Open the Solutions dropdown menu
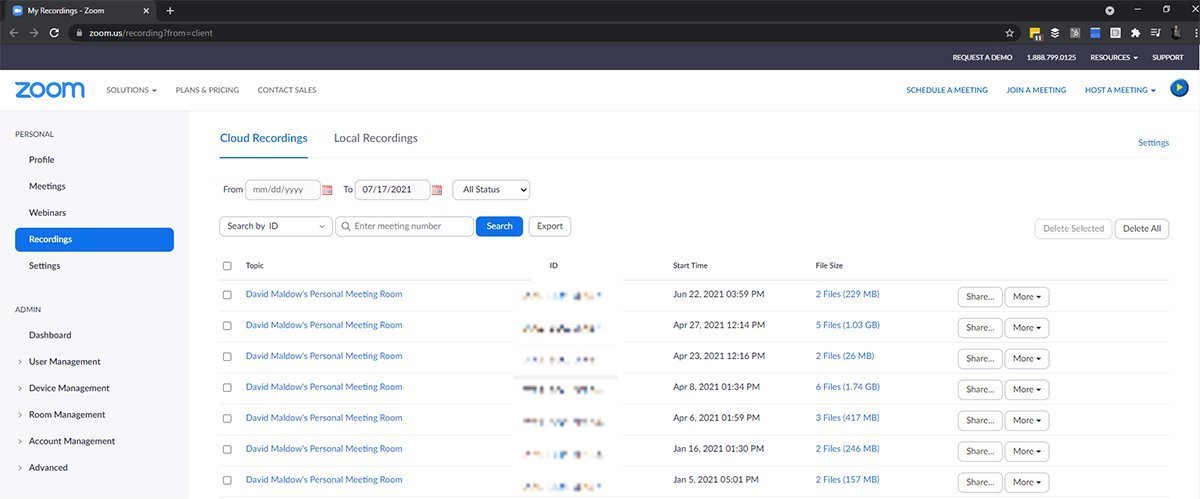This screenshot has height=499, width=1200. [131, 90]
